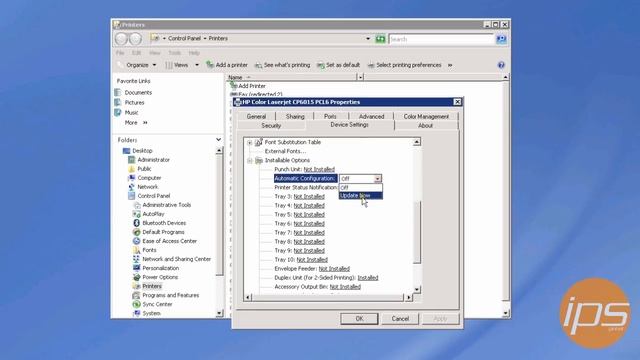Switch to the General tab

pos(256,116)
